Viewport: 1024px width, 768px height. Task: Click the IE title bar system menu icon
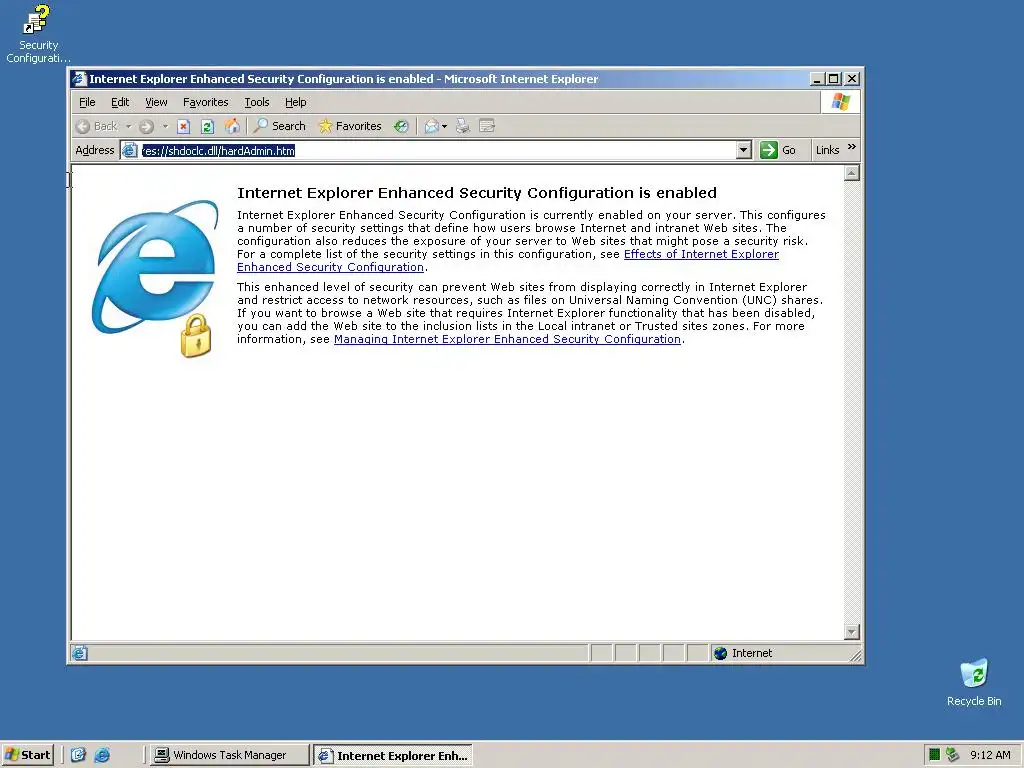(x=80, y=79)
